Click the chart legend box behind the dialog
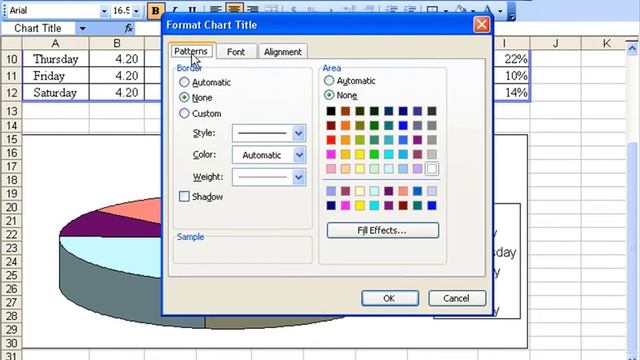This screenshot has height=360, width=640. [507, 261]
